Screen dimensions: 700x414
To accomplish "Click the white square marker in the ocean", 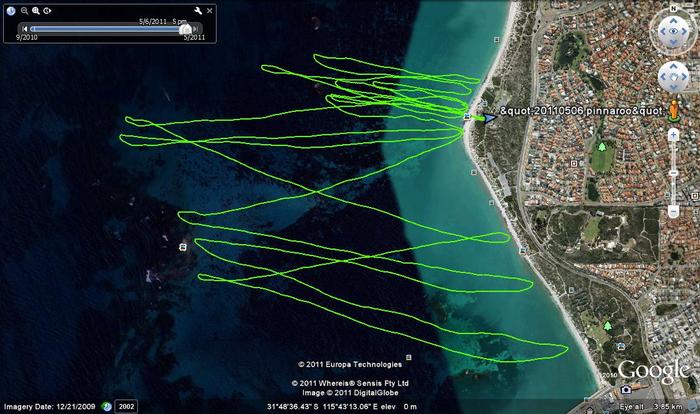I will coord(182,246).
